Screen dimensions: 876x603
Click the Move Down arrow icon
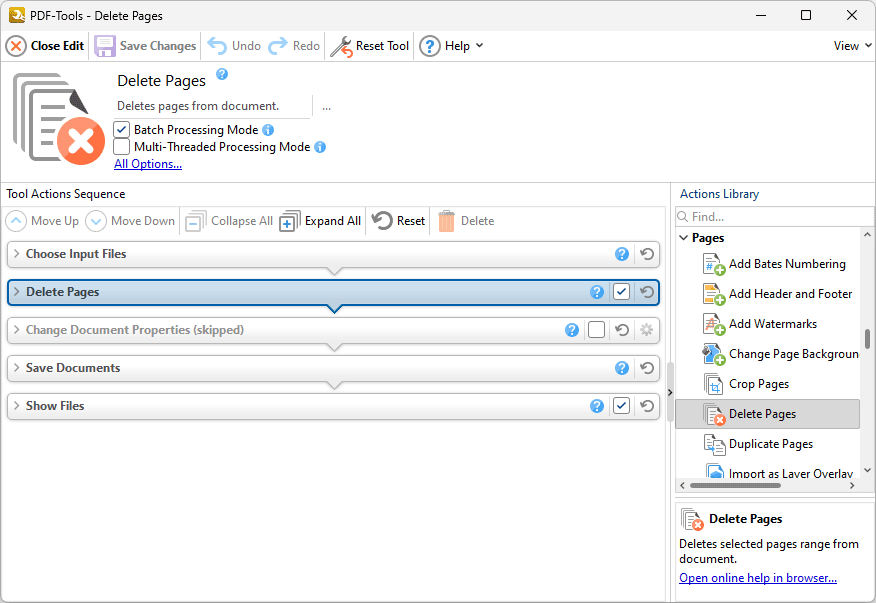pyautogui.click(x=96, y=221)
